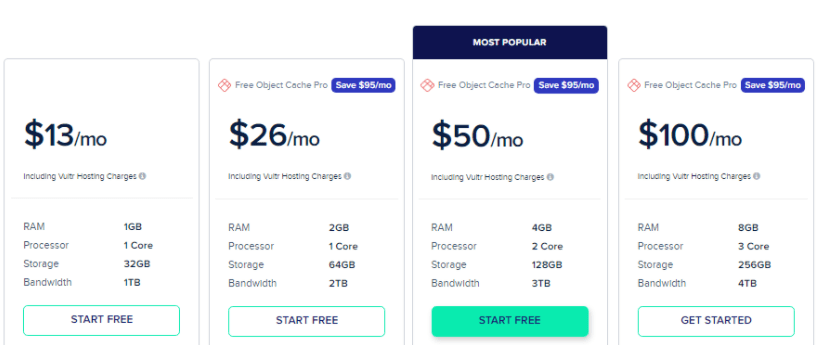
Task: Choose START FREE on most popular plan
Action: [510, 321]
